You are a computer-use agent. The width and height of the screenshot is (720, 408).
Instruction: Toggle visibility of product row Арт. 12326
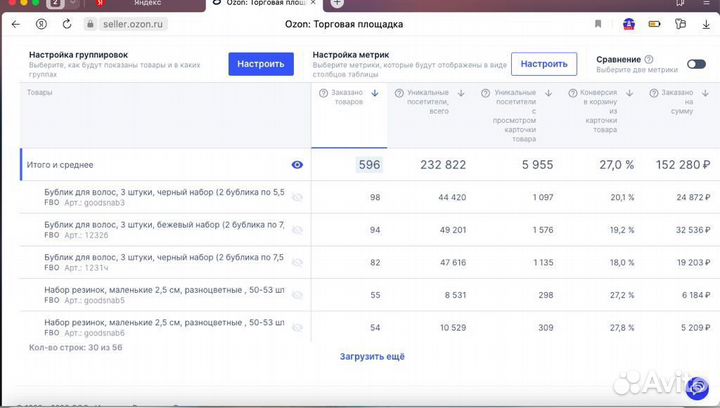297,229
